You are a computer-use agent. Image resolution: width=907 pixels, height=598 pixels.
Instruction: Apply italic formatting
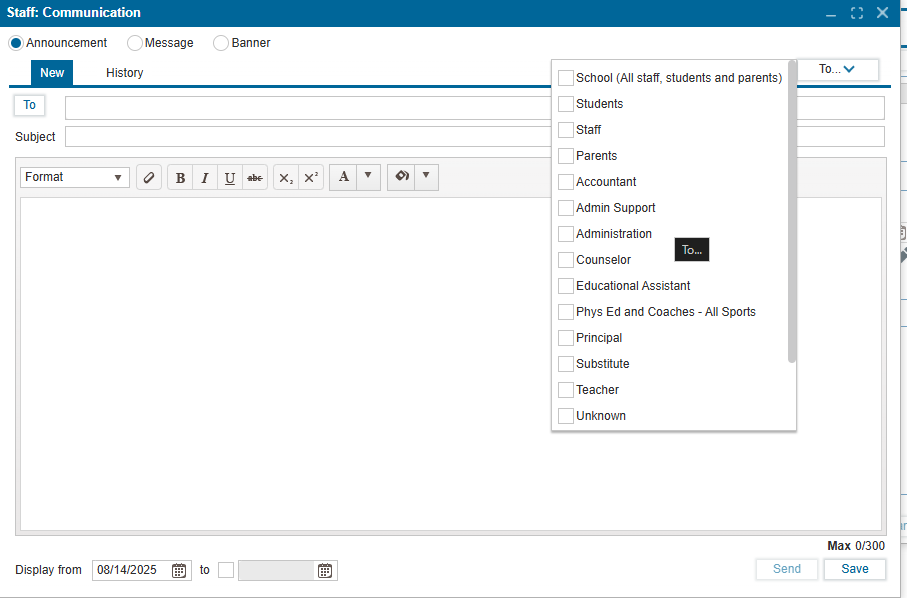coord(205,178)
